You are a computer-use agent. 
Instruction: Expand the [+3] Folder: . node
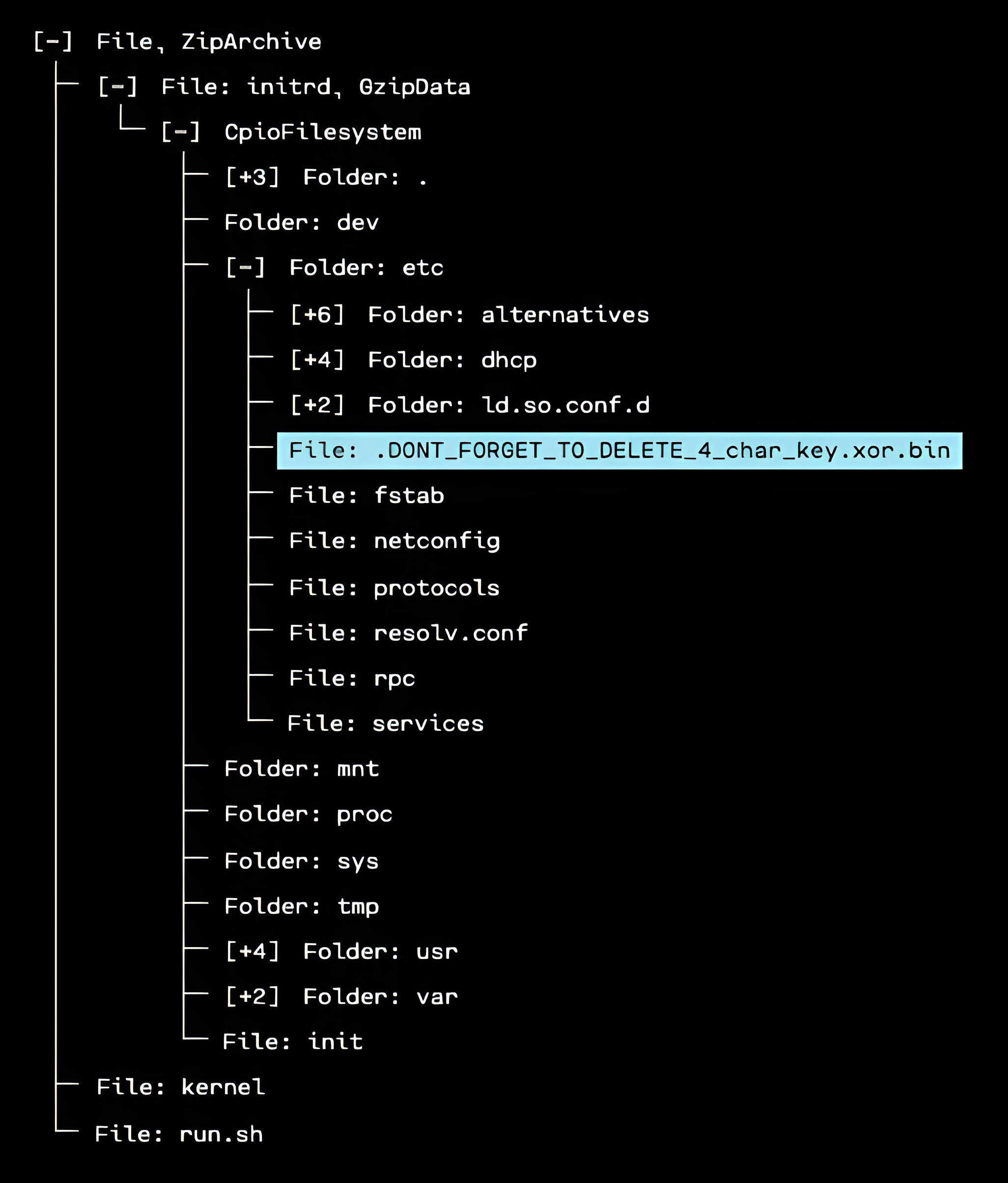pos(252,177)
